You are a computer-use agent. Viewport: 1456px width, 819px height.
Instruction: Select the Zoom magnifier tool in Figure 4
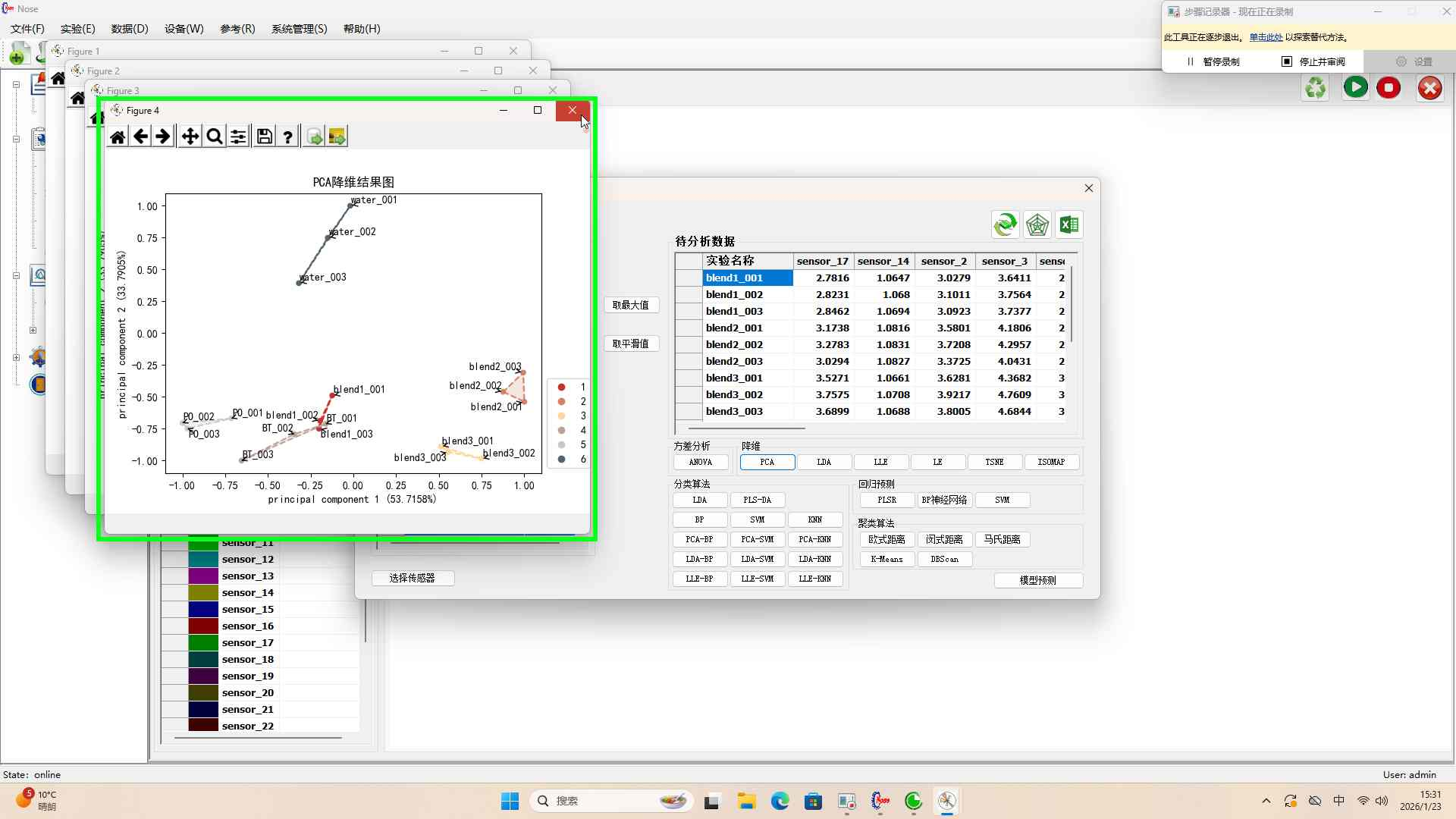tap(215, 136)
